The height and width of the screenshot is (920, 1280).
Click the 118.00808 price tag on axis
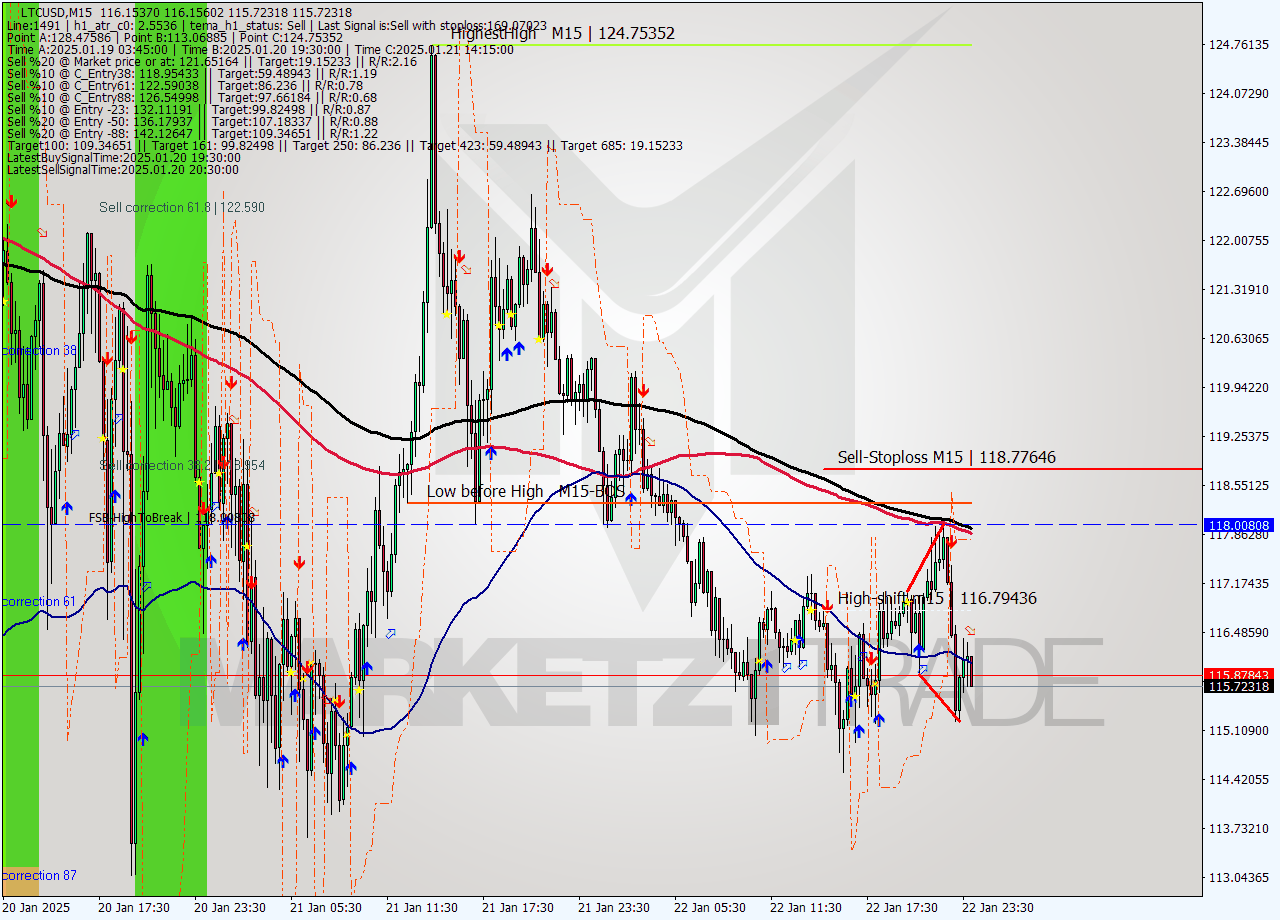pos(1240,524)
